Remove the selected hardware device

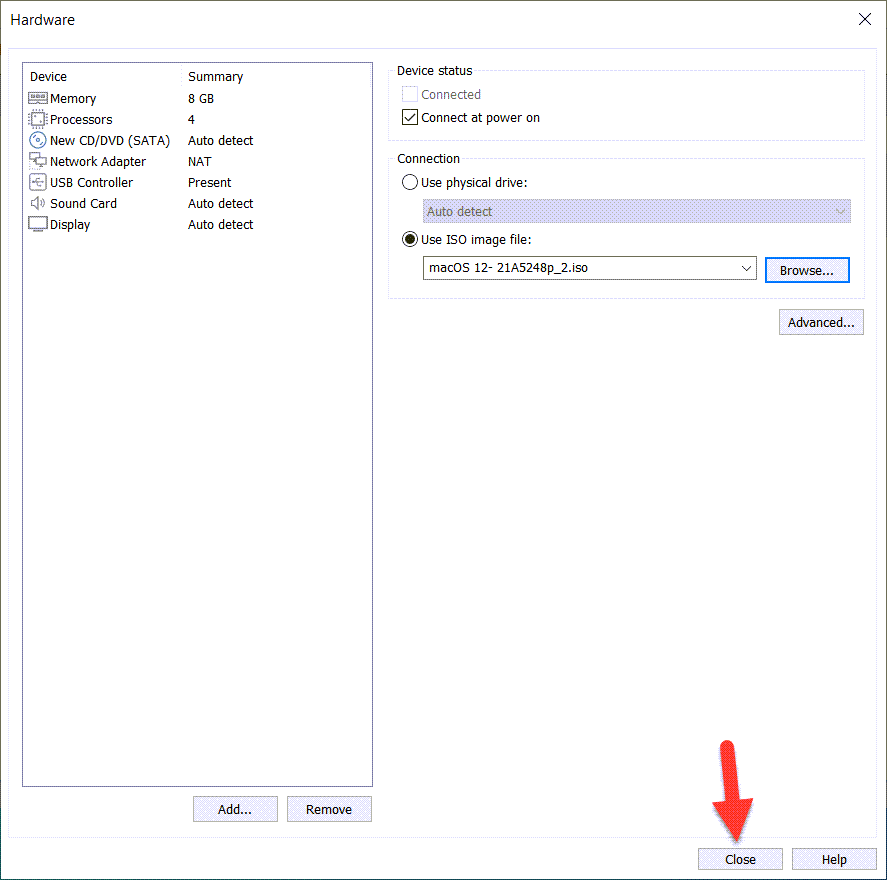(329, 809)
